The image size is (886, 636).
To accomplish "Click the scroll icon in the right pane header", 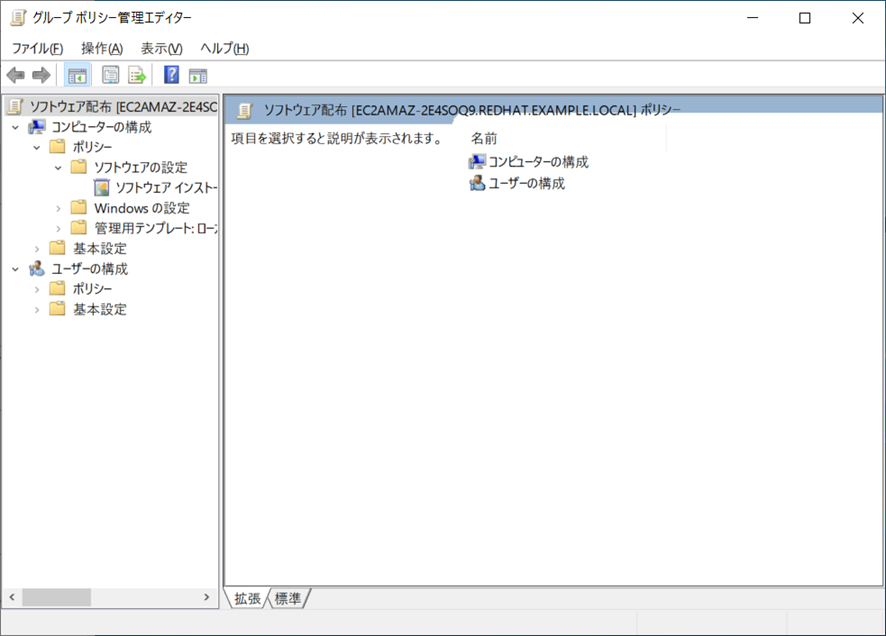I will [244, 111].
